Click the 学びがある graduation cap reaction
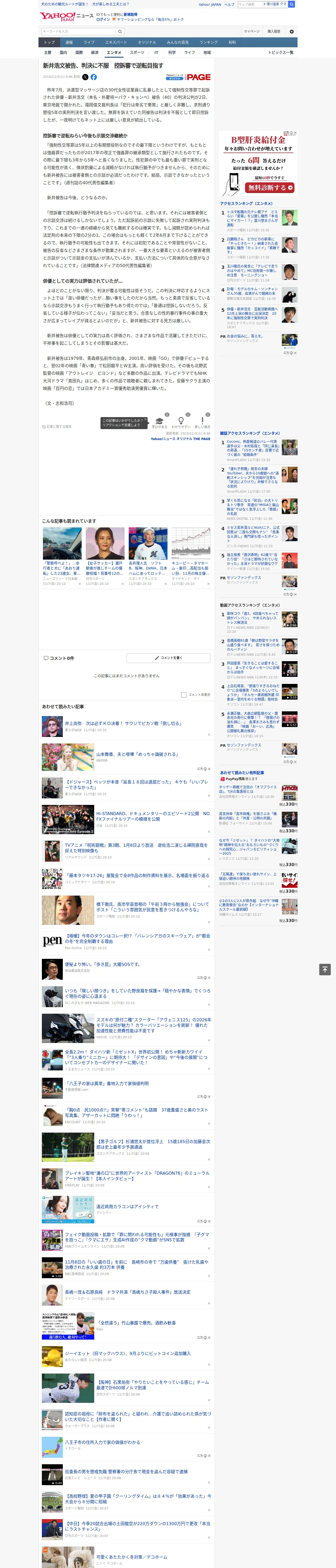This screenshot has width=336, height=1568. click(160, 422)
